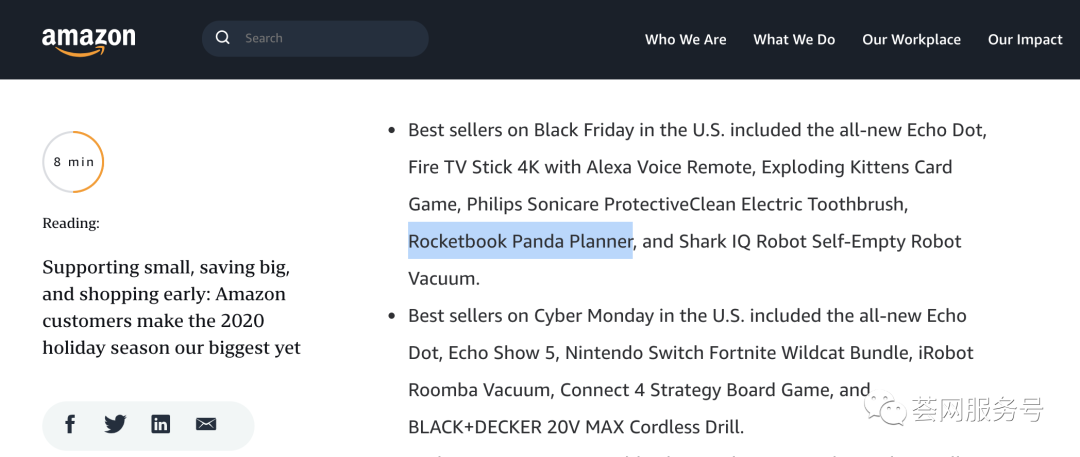The image size is (1080, 457).
Task: Share the article on Twitter
Action: [115, 424]
